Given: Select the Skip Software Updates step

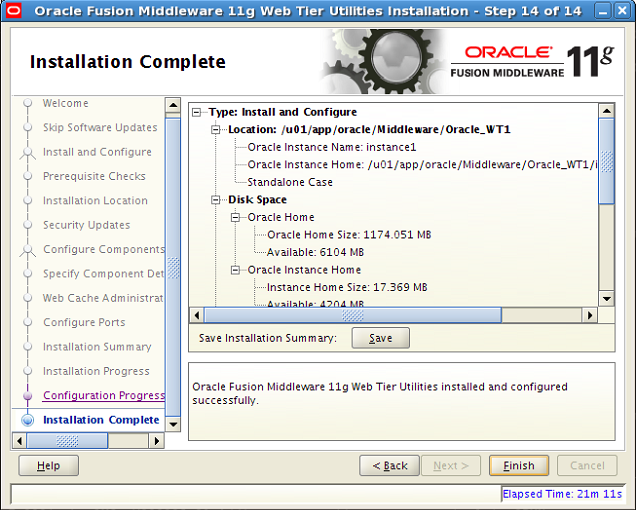Looking at the screenshot, I should click(100, 127).
